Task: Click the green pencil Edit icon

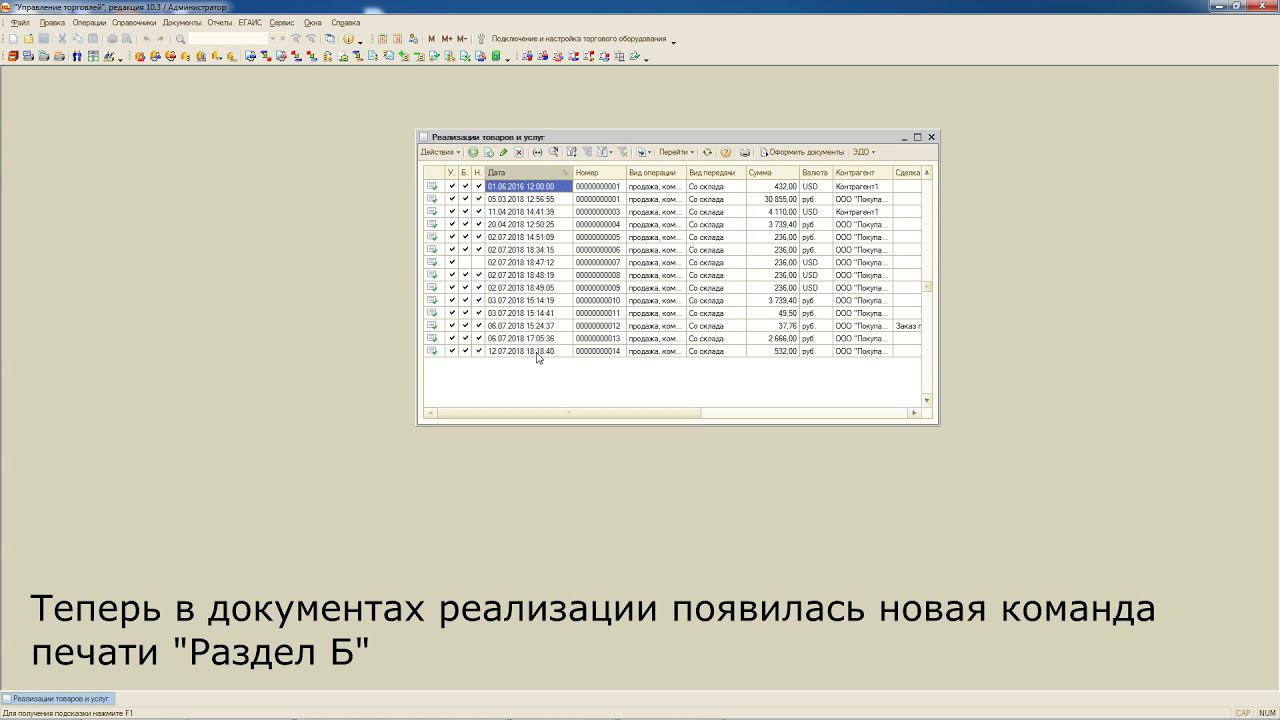Action: (x=503, y=152)
